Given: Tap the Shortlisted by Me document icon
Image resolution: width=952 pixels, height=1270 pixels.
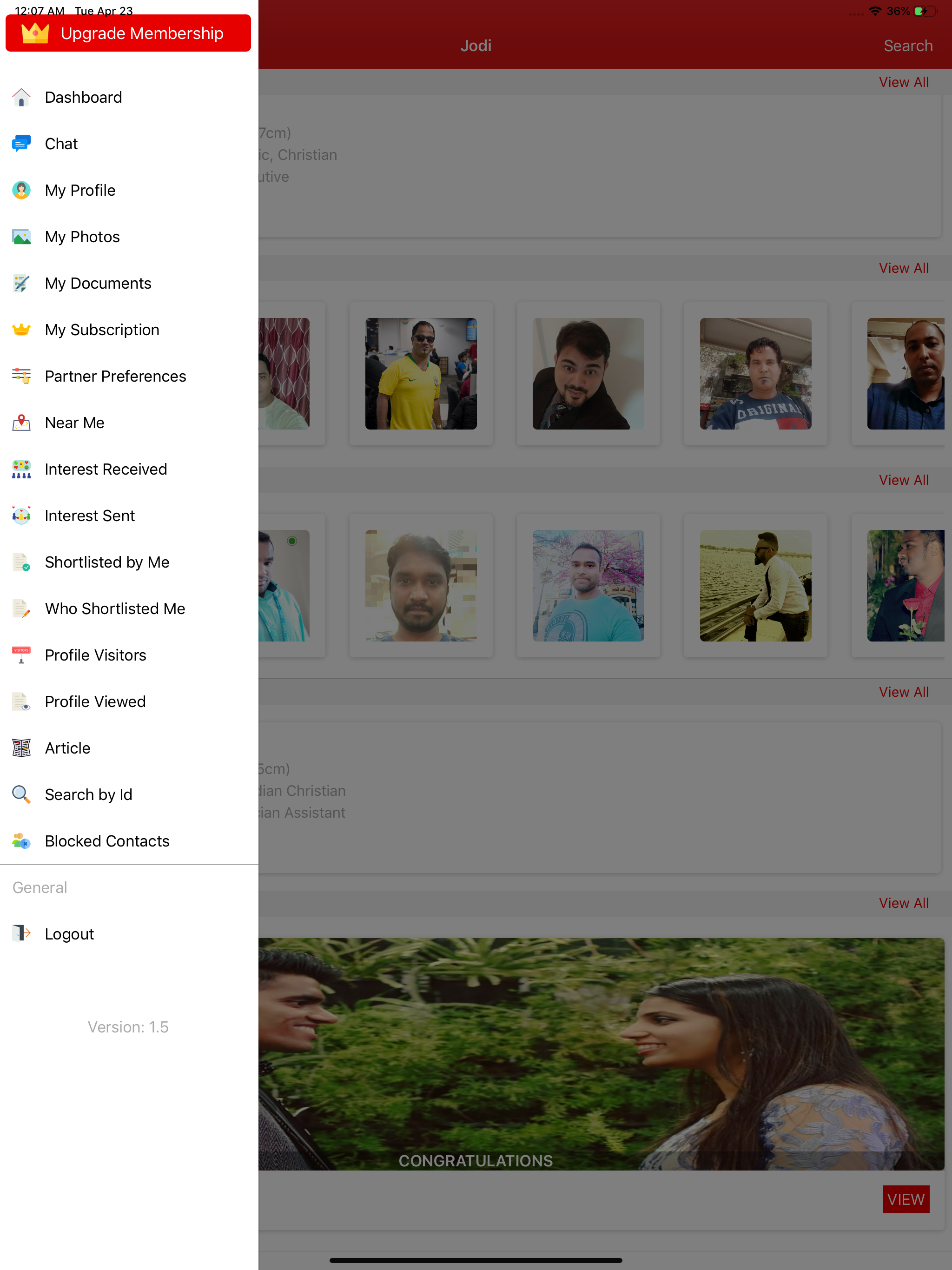Looking at the screenshot, I should pyautogui.click(x=21, y=562).
